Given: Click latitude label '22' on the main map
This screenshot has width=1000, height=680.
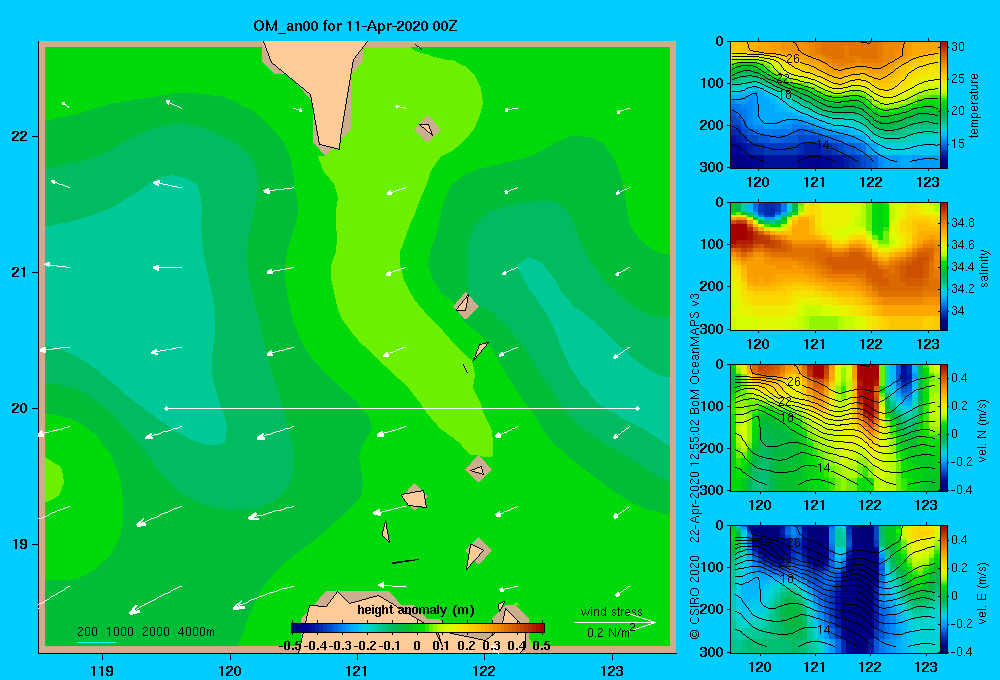Looking at the screenshot, I should (19, 137).
